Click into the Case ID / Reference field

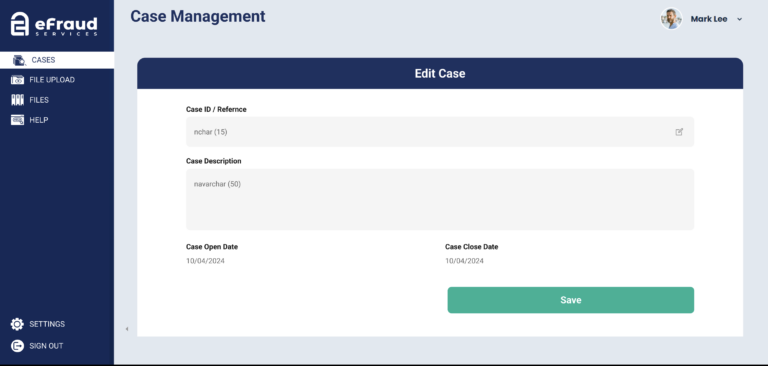[440, 132]
